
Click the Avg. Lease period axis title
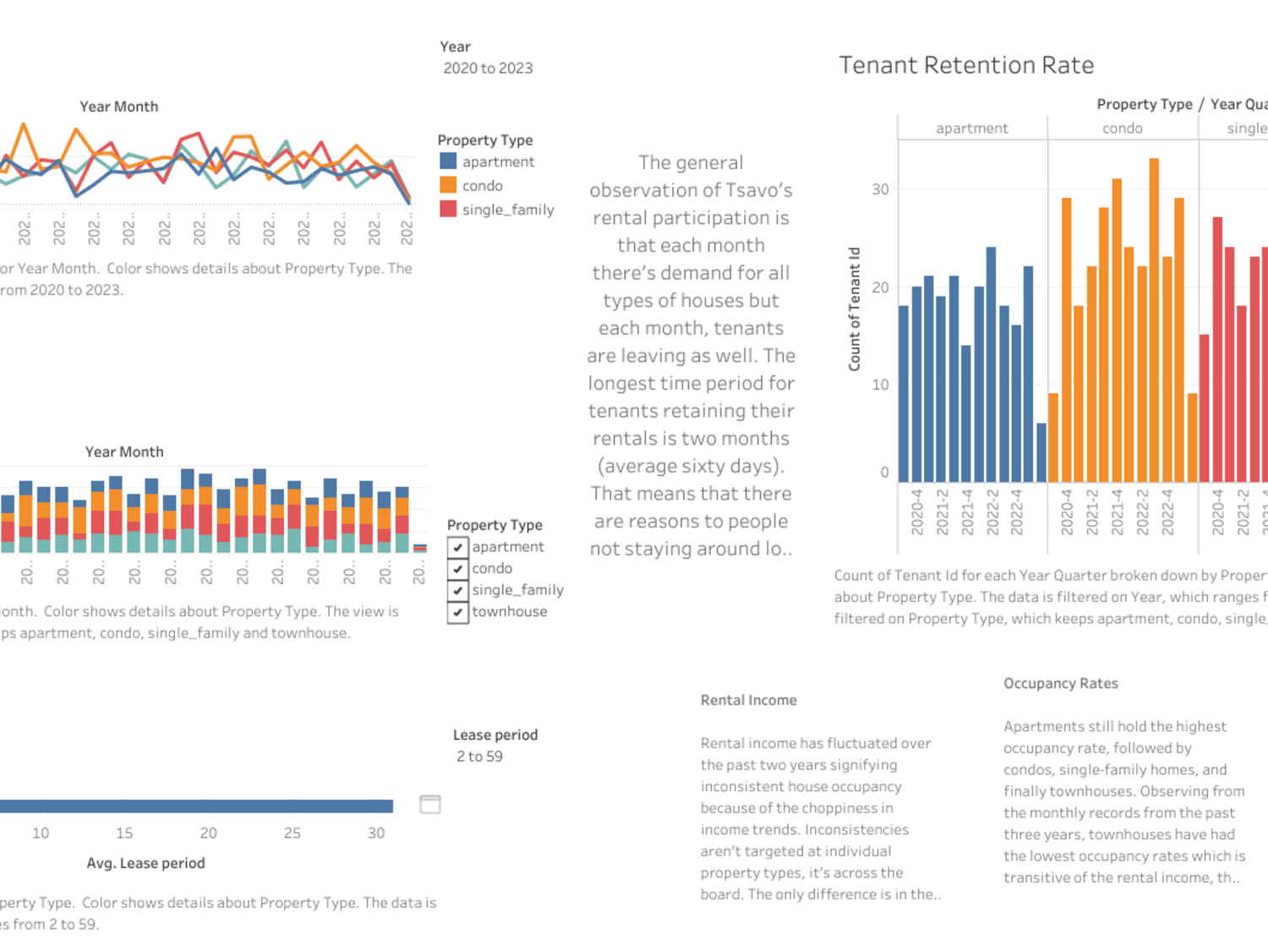coord(145,863)
